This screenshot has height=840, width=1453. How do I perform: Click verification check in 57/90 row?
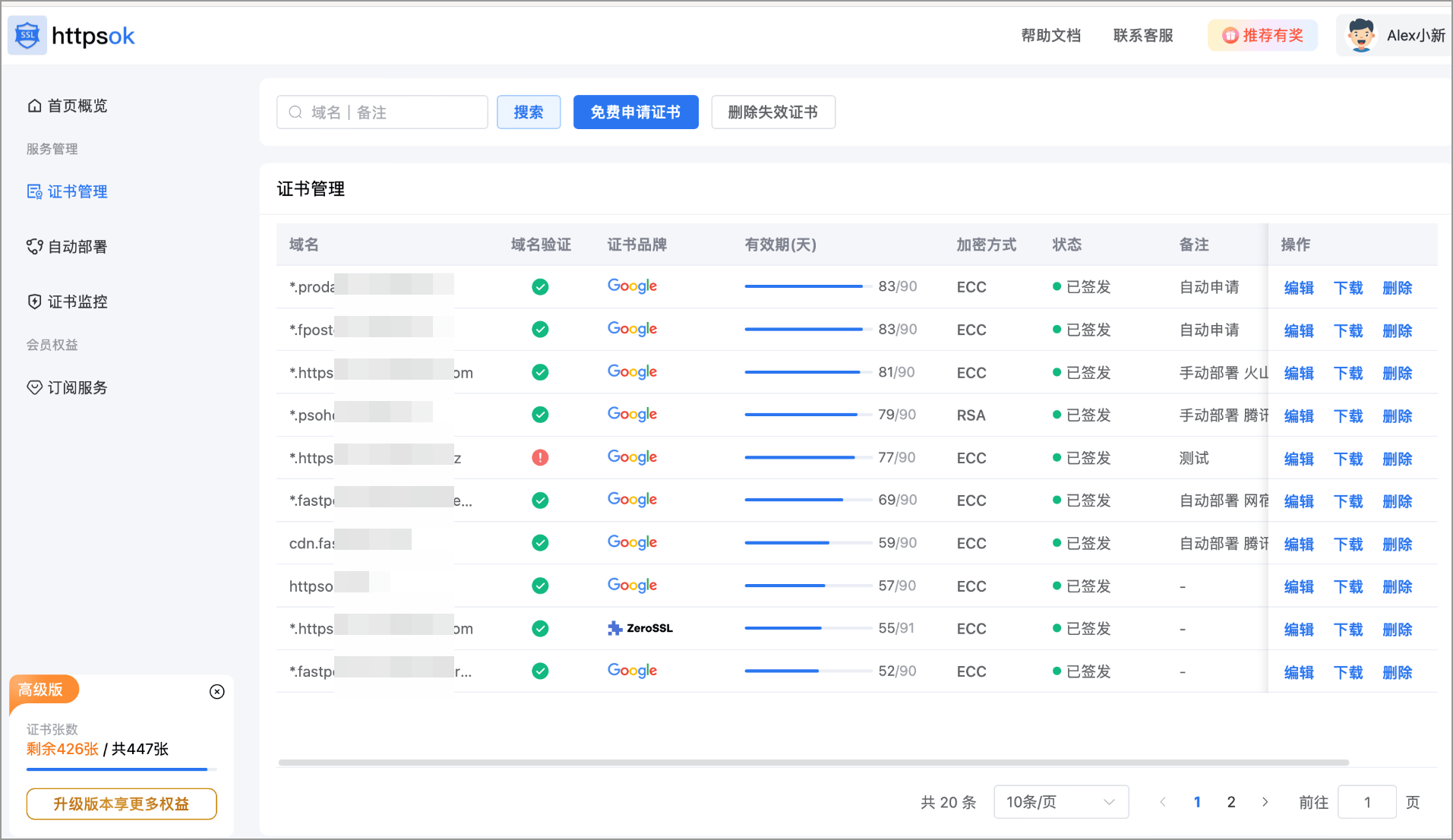point(540,586)
